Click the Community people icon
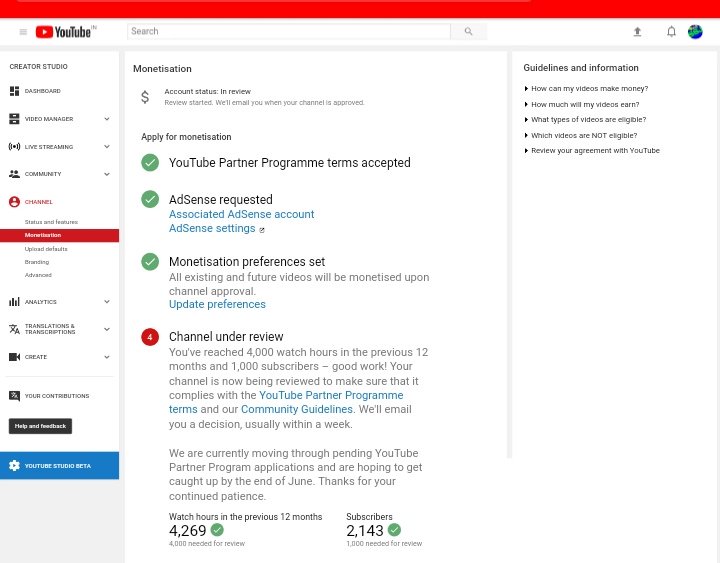 tap(14, 174)
